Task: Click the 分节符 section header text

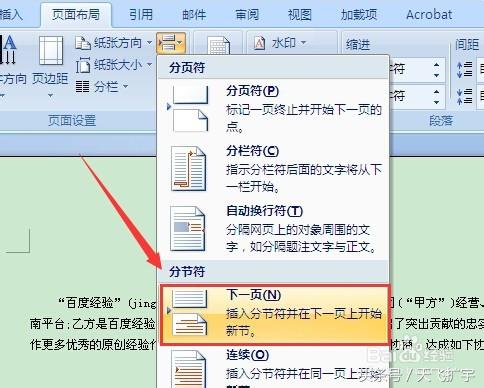Action: (187, 272)
